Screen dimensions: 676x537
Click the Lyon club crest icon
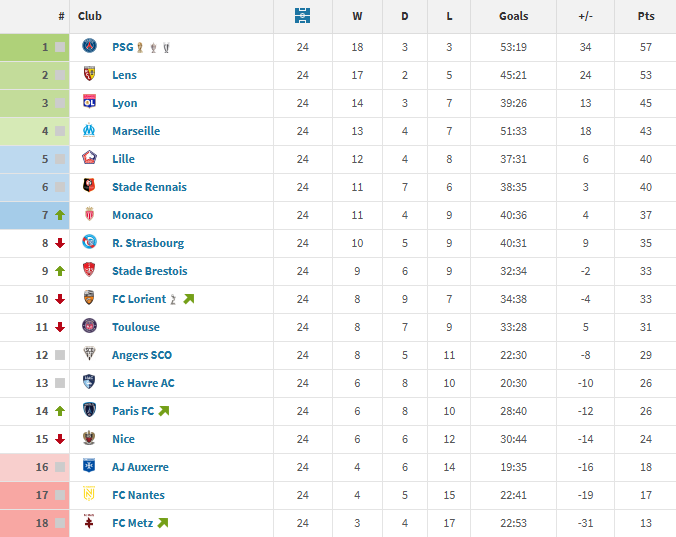pyautogui.click(x=90, y=103)
